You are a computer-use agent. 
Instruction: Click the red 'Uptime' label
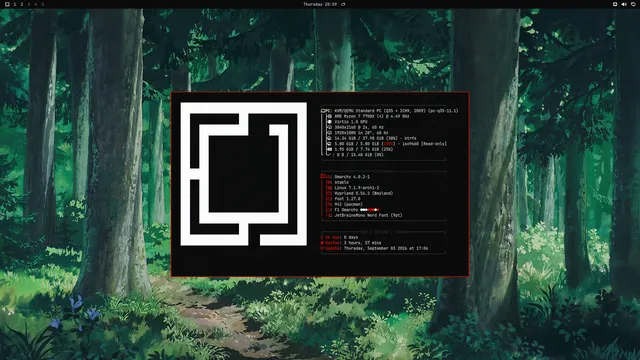coord(331,243)
